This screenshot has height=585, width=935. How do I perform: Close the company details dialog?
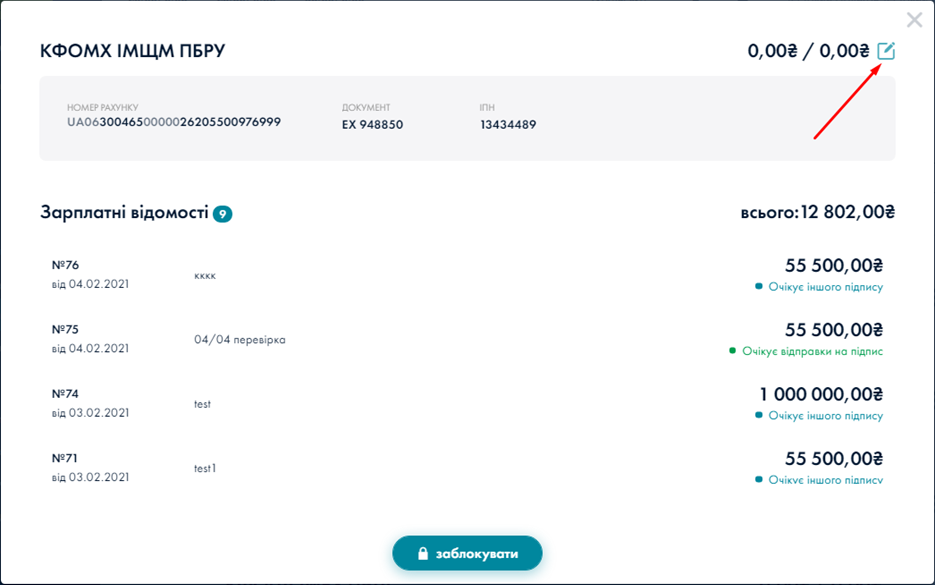pos(914,20)
